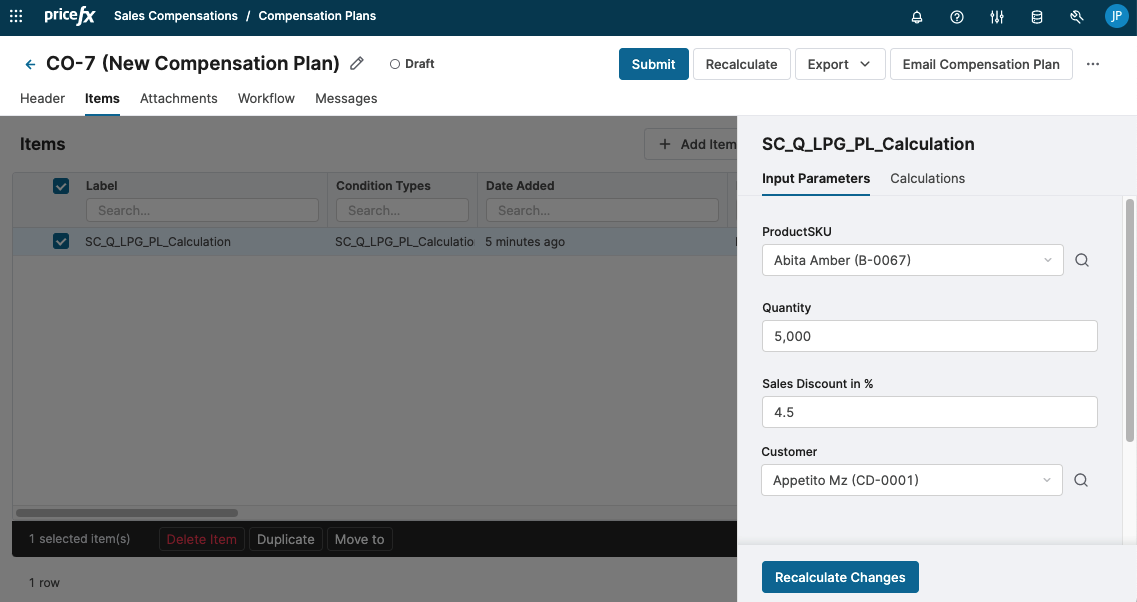This screenshot has height=602, width=1137.
Task: Open the sliders configuration icon
Action: click(997, 17)
